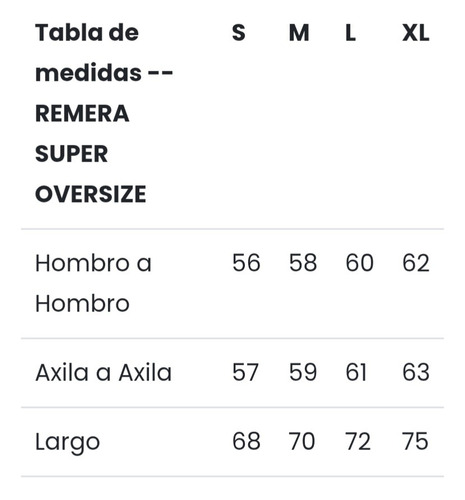465x500 pixels.
Task: Select the S size column header
Action: coord(239,33)
